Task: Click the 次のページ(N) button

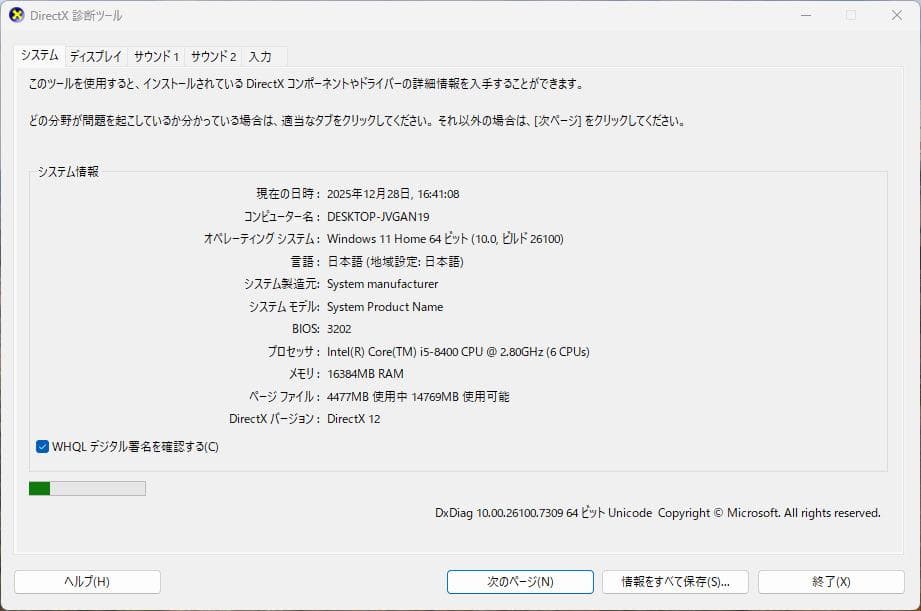Action: [520, 582]
